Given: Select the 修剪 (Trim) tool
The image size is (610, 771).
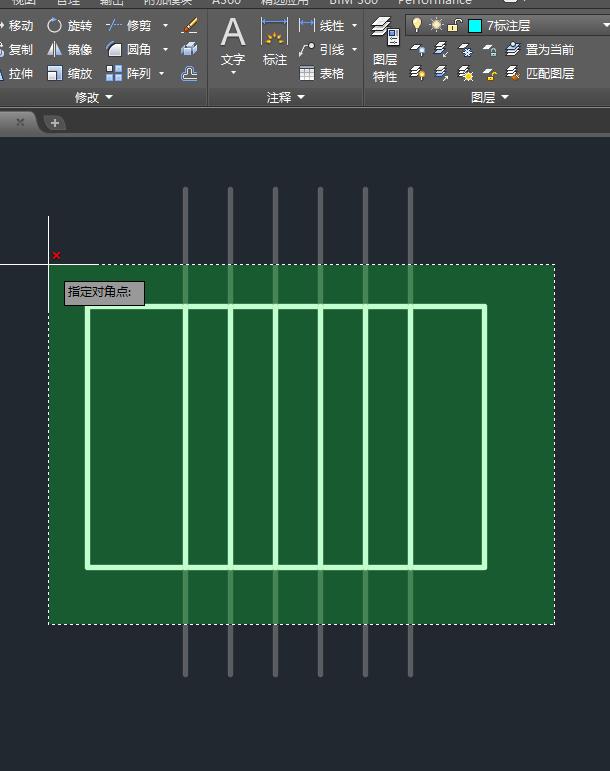Looking at the screenshot, I should 129,26.
